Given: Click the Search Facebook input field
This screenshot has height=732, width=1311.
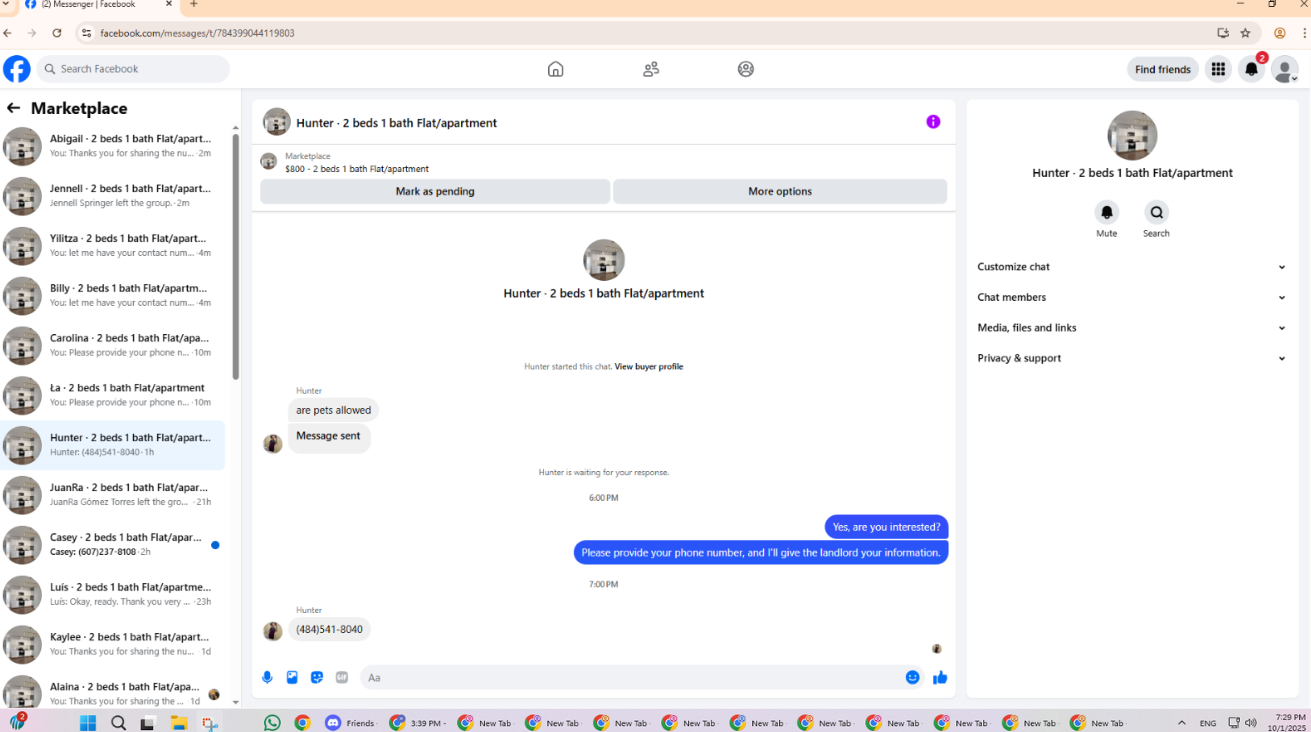Looking at the screenshot, I should pyautogui.click(x=133, y=69).
